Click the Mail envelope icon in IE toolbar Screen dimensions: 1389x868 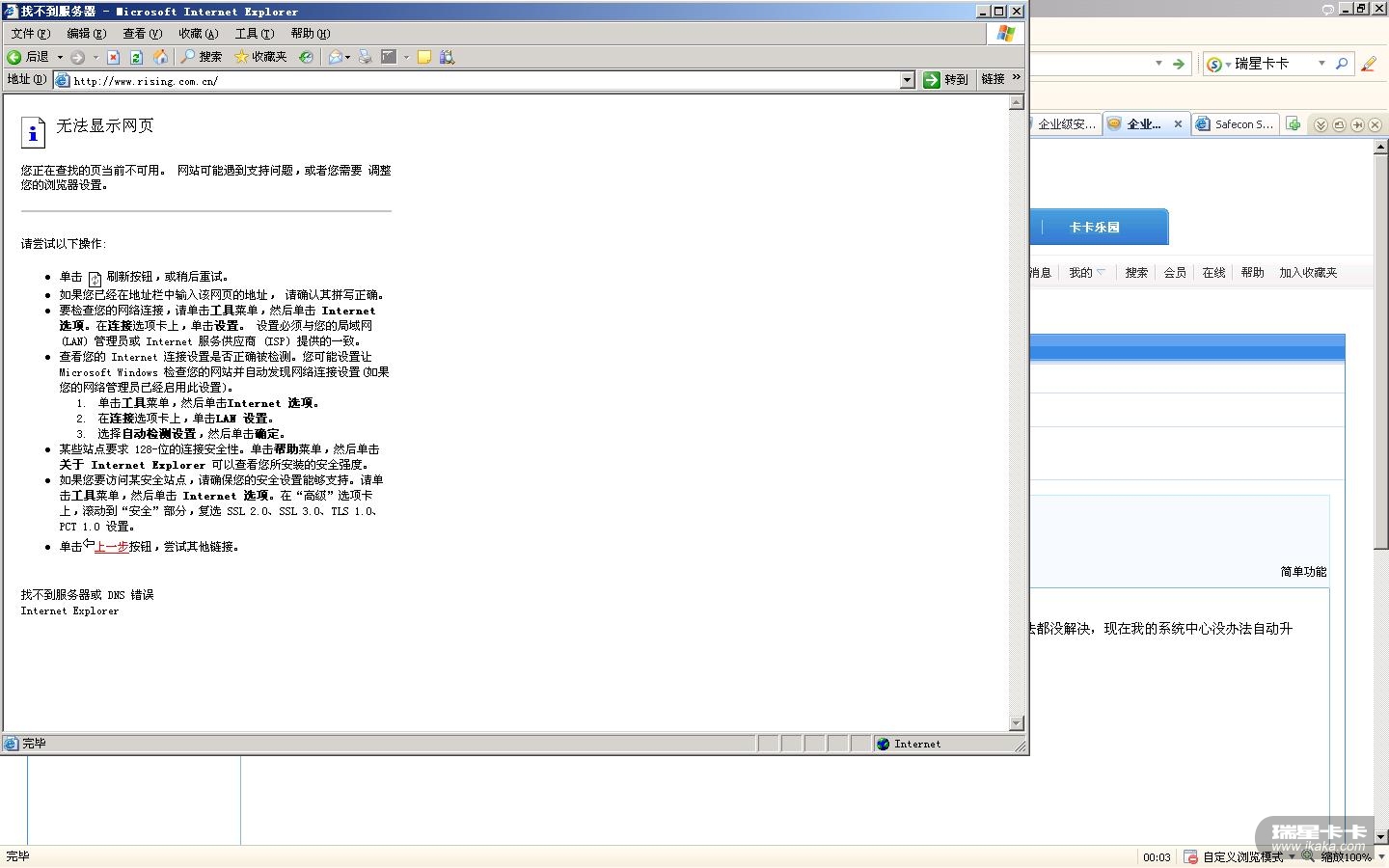335,57
